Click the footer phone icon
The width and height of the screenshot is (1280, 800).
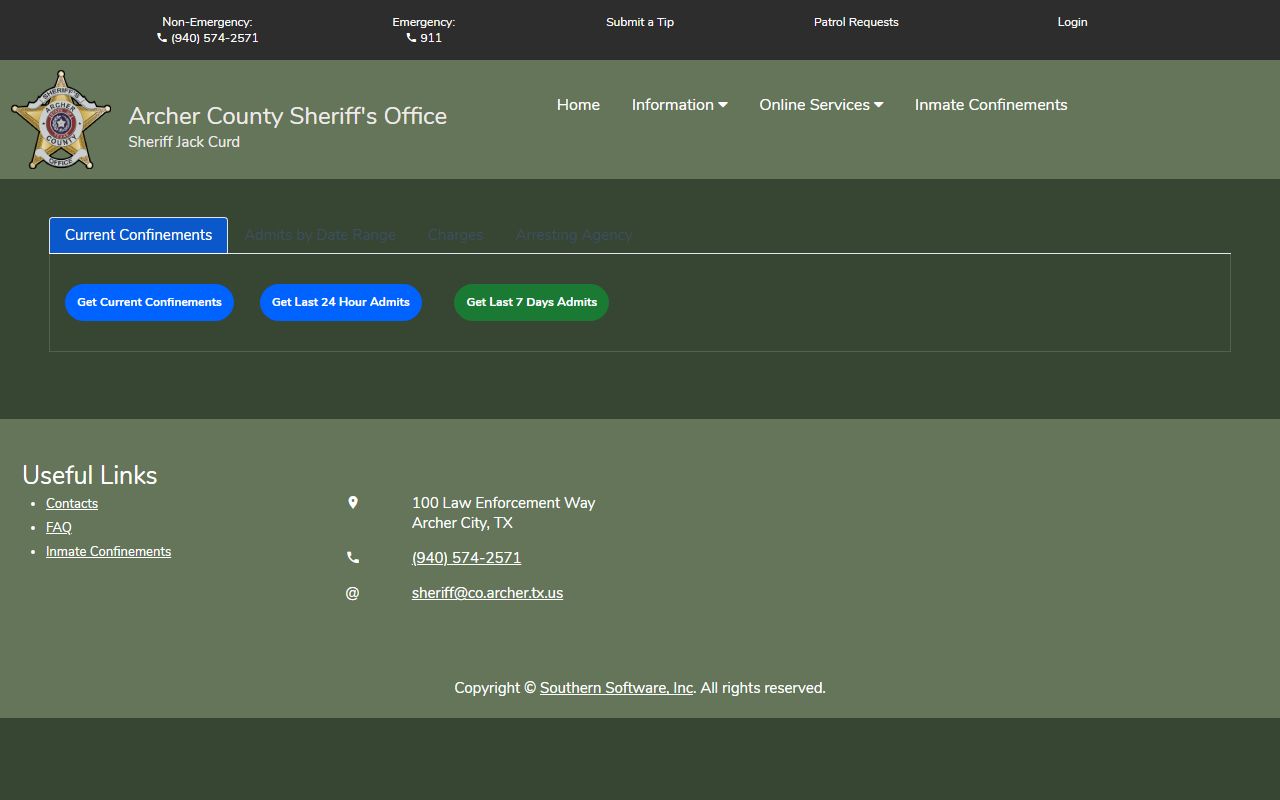[x=353, y=558]
